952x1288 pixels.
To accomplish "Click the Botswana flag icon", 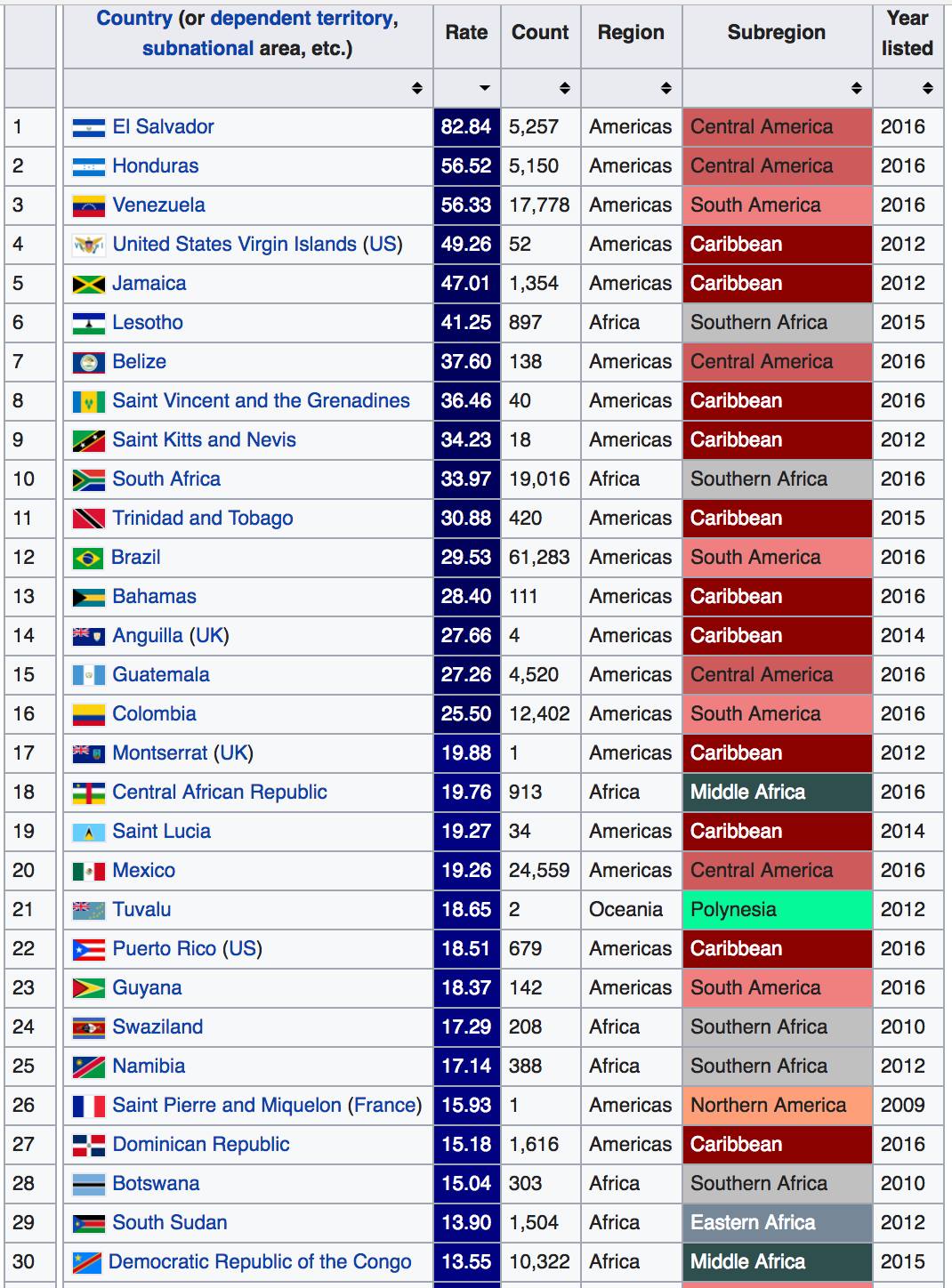I will (x=88, y=1184).
